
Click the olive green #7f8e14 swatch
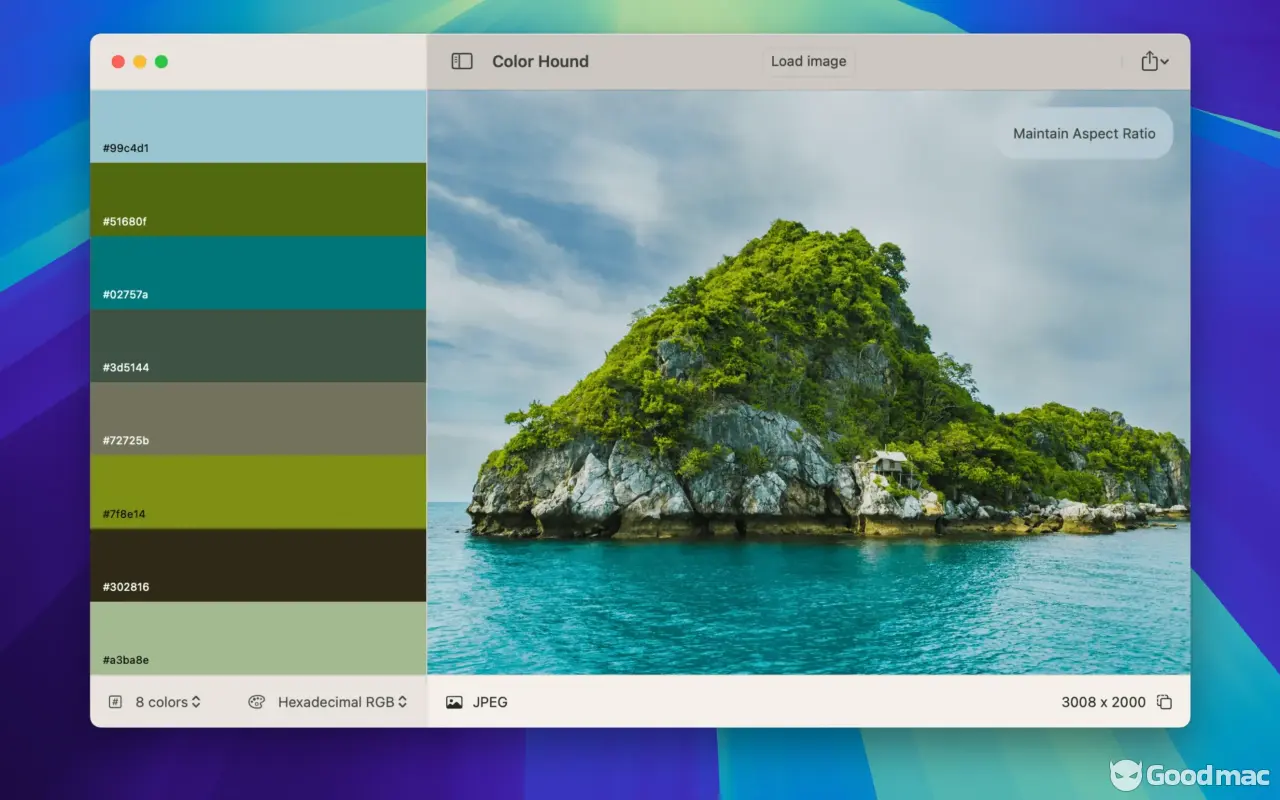pyautogui.click(x=258, y=491)
